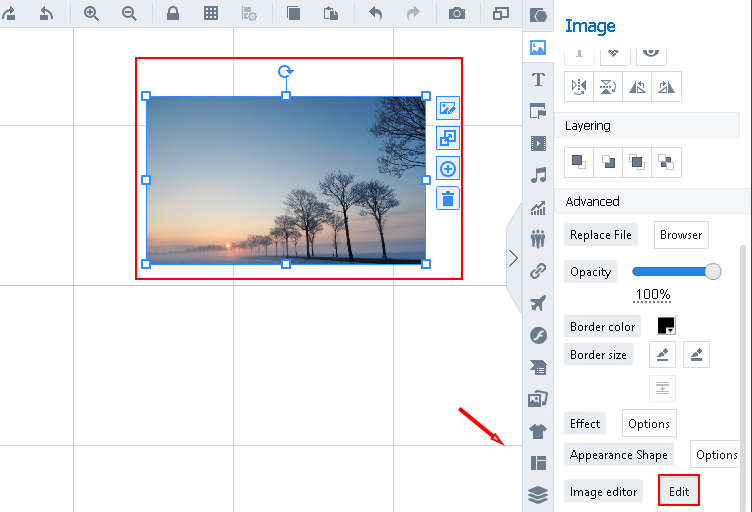Click the second floating icon beside image
This screenshot has height=512, width=752.
447,138
